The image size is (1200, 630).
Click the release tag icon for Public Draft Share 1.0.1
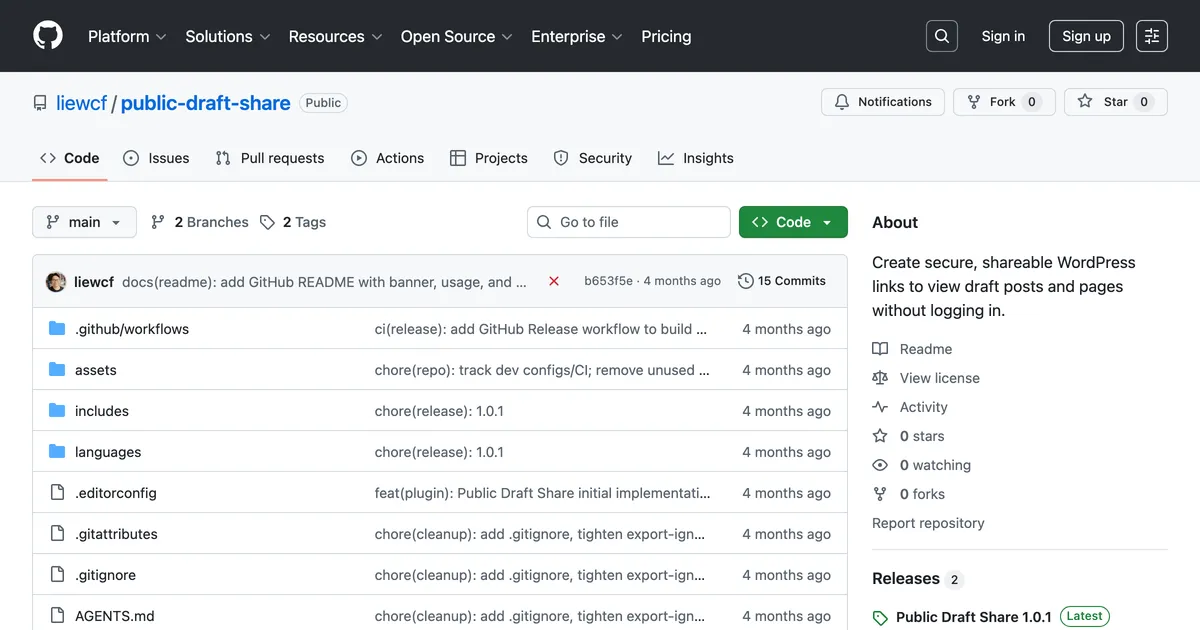[x=880, y=616]
